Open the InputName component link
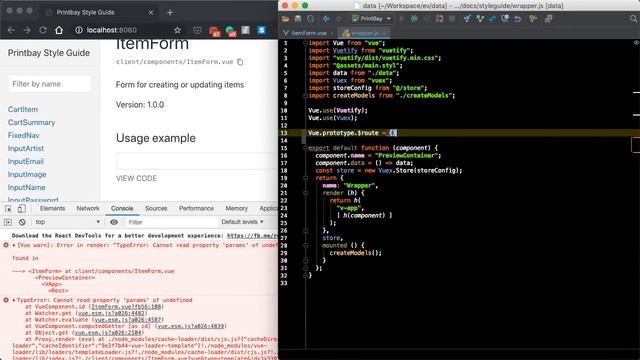 click(x=27, y=188)
